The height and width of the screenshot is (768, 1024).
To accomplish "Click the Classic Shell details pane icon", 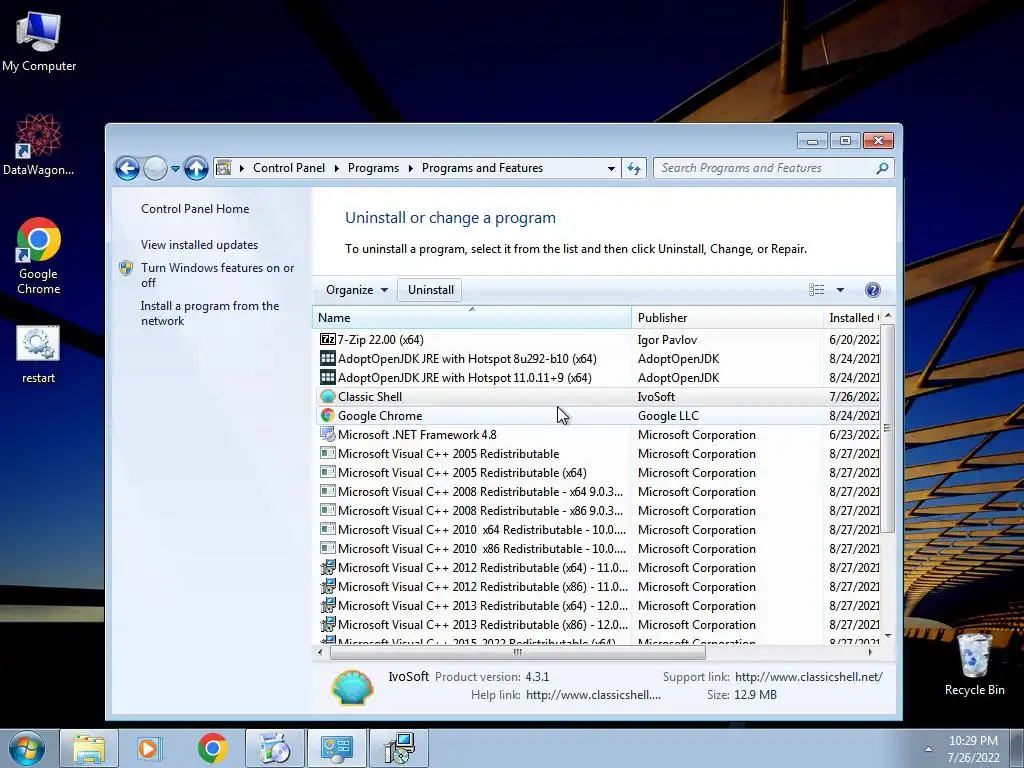I will pyautogui.click(x=352, y=686).
